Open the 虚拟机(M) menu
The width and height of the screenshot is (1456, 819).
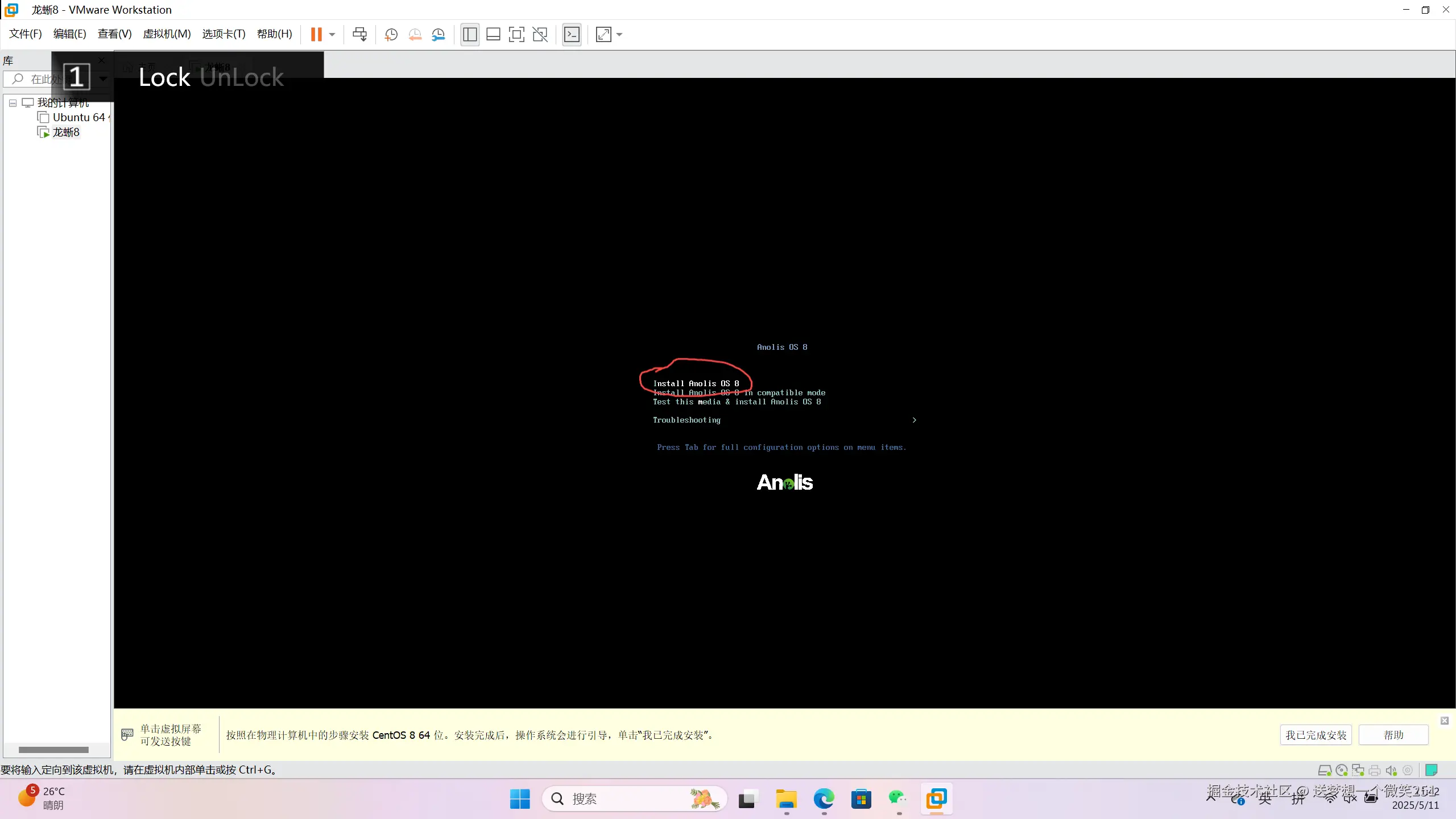(x=167, y=34)
